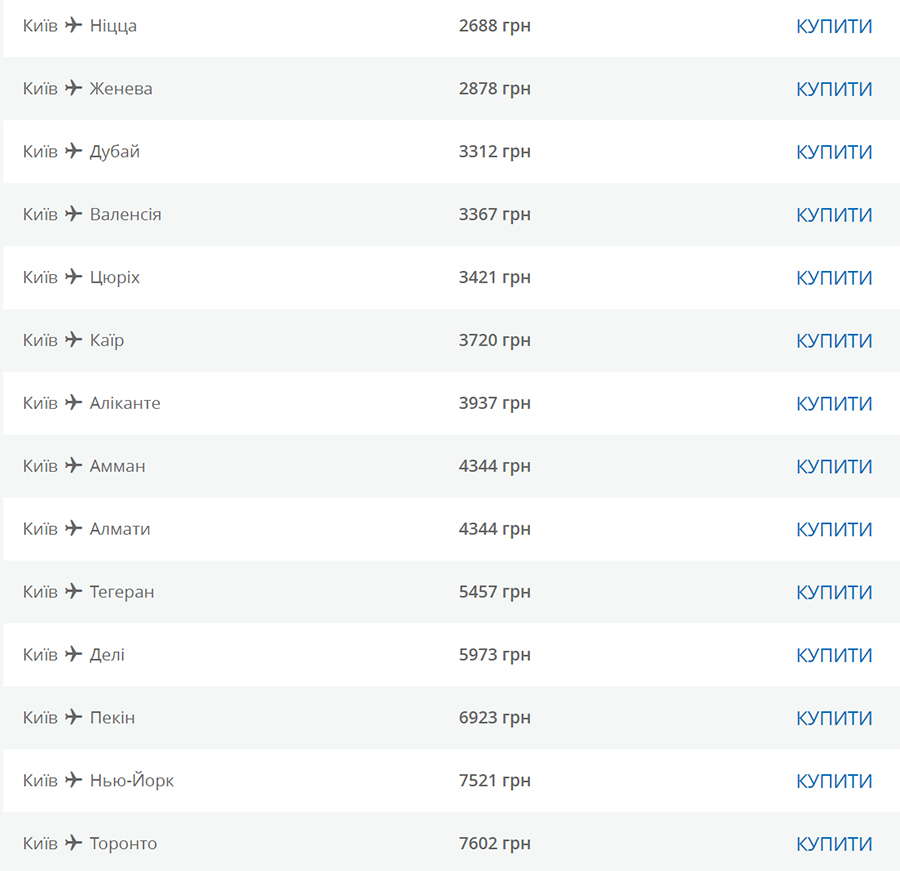Click the airplane icon in the Каїр row

point(73,339)
